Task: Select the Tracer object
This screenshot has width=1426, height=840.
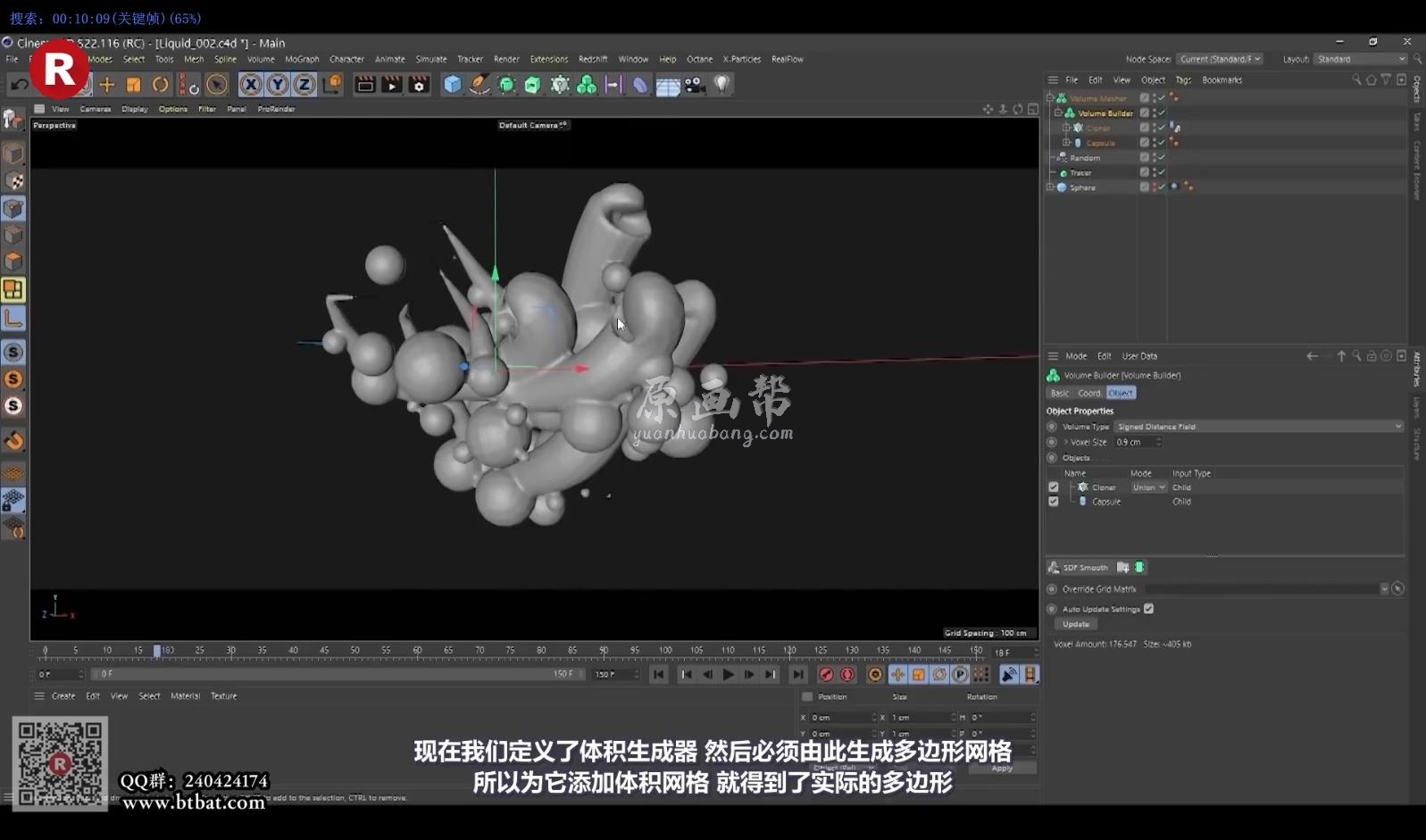Action: coord(1080,173)
